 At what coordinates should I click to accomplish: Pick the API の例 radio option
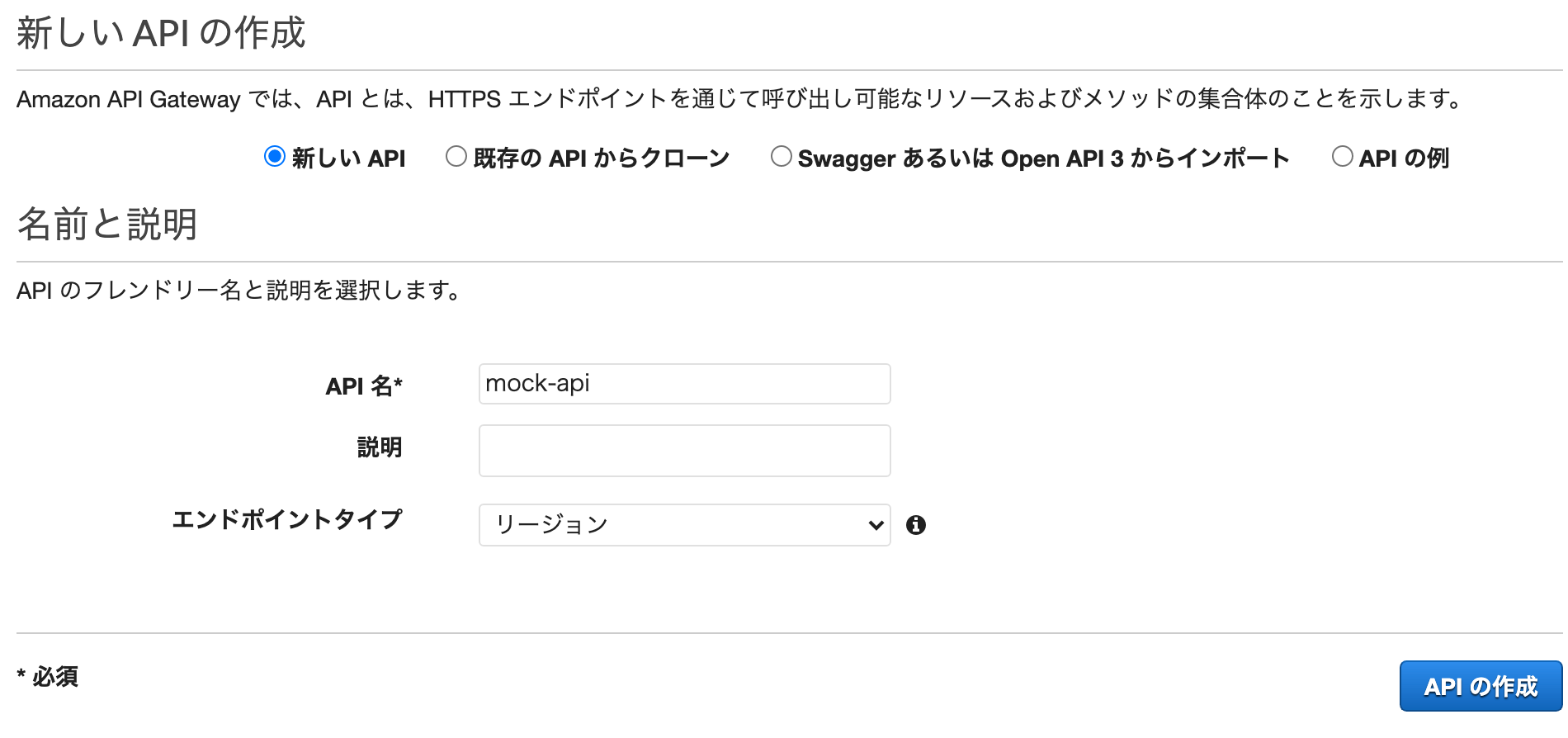tap(1343, 156)
